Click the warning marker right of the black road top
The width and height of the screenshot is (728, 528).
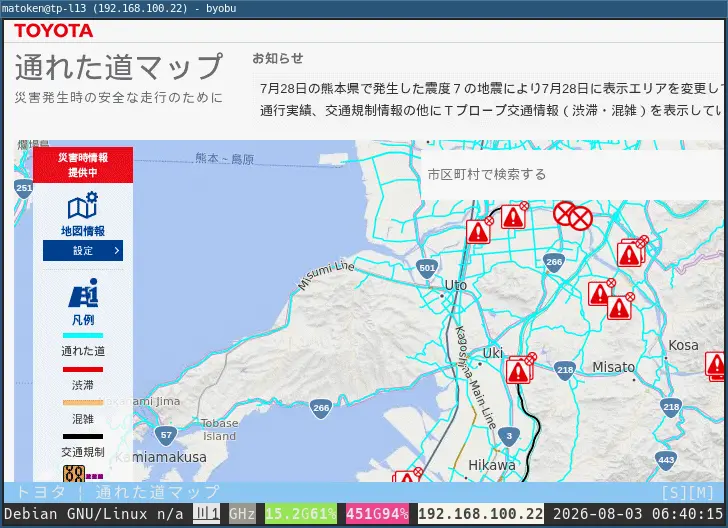click(x=514, y=216)
